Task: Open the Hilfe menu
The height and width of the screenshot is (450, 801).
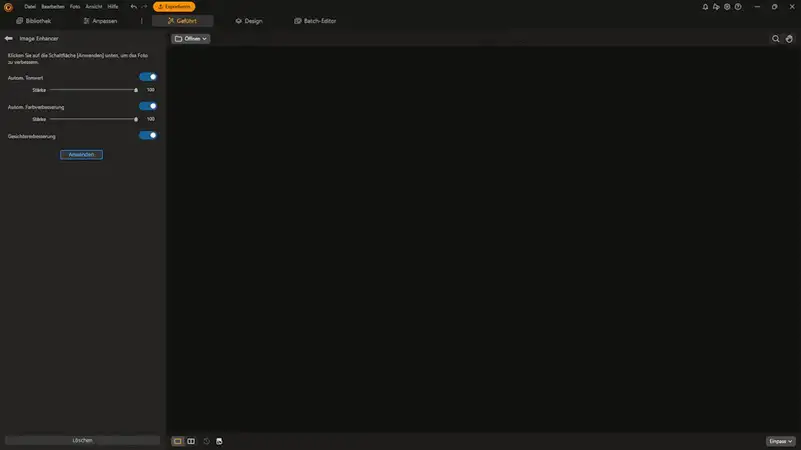Action: (x=113, y=7)
